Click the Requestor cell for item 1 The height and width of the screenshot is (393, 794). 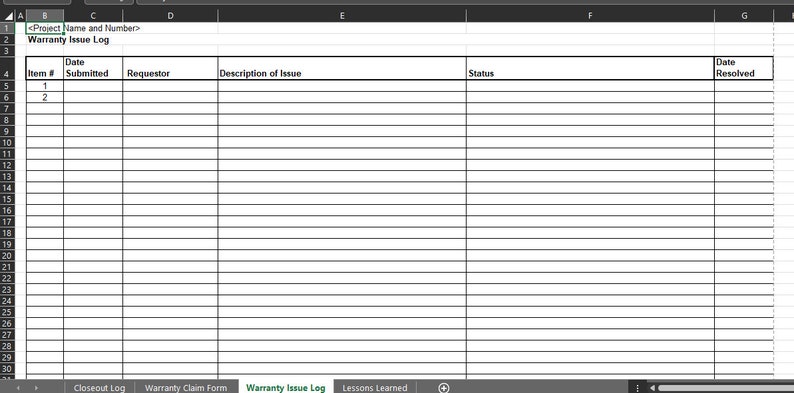170,86
